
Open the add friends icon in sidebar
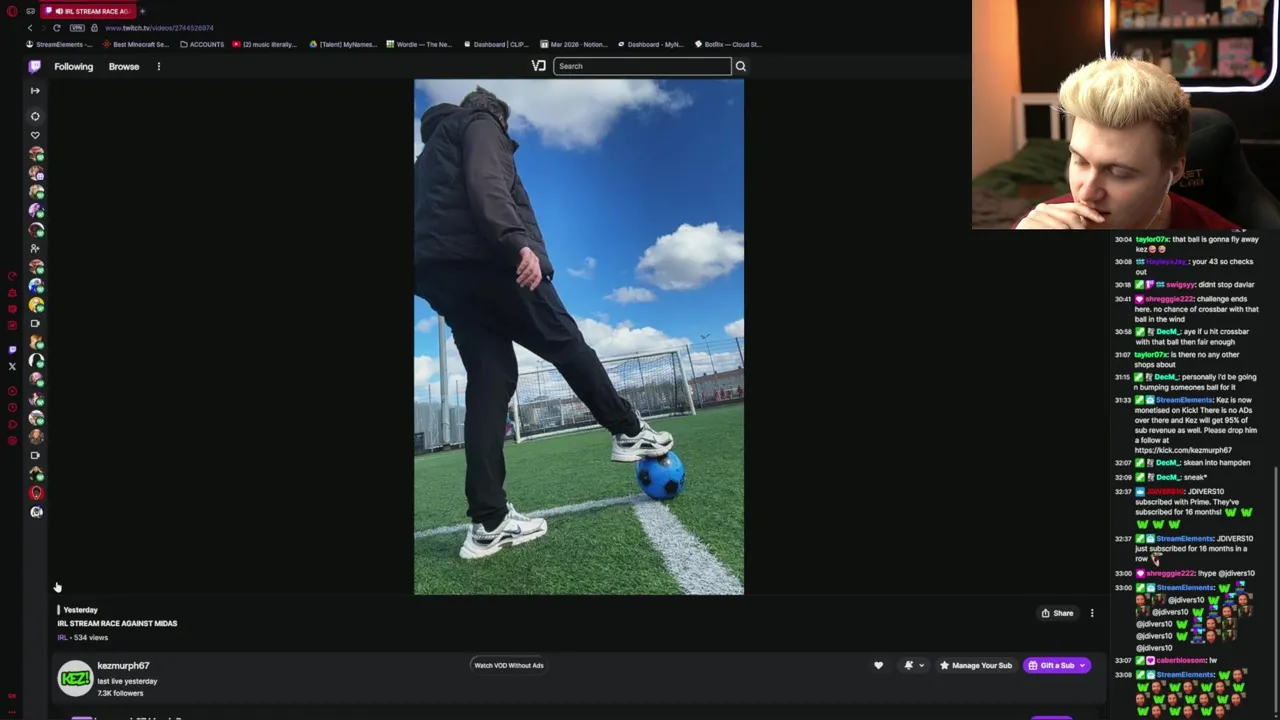click(35, 248)
